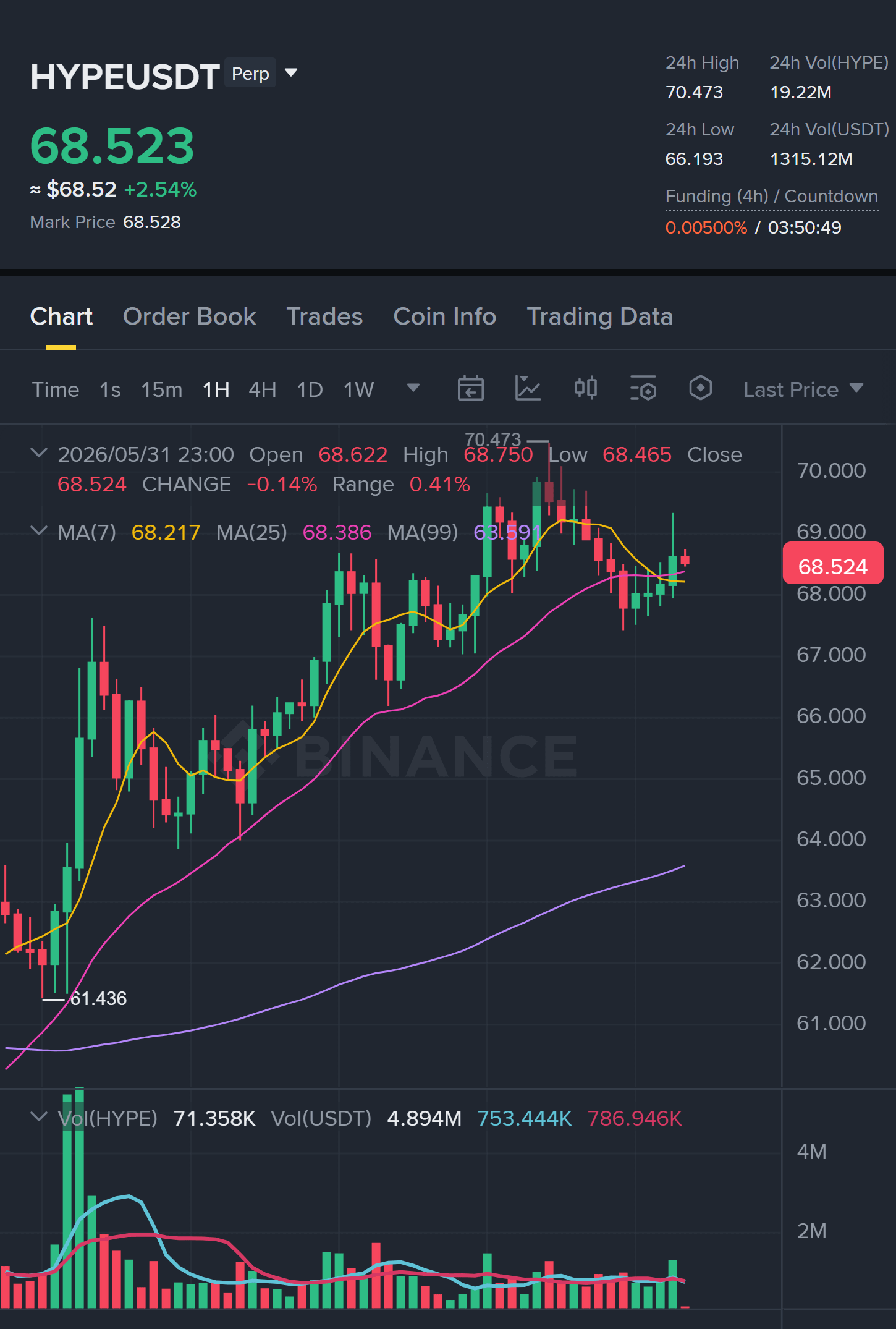Select the 4H interval

click(263, 389)
